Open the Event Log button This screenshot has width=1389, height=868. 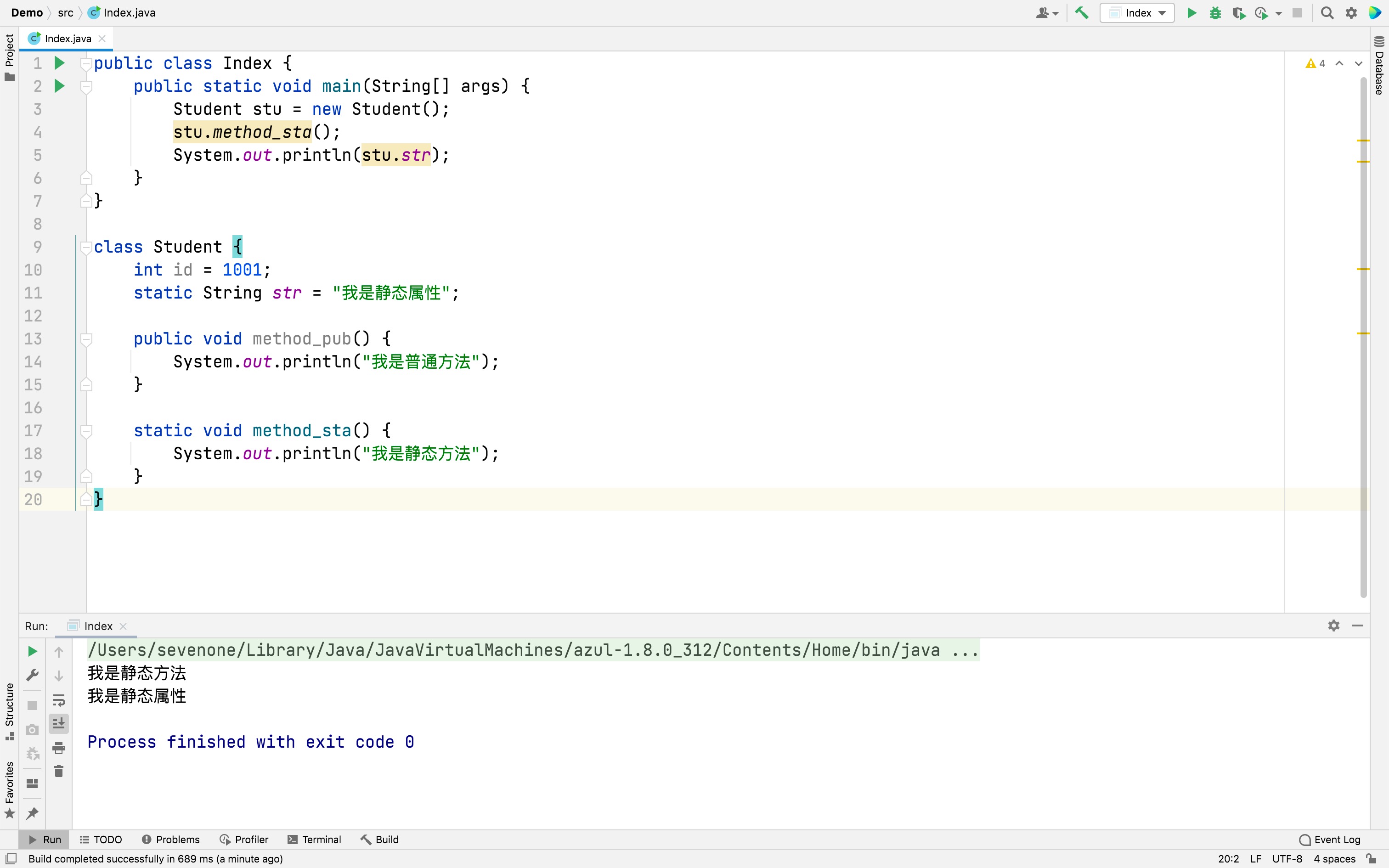click(1330, 840)
